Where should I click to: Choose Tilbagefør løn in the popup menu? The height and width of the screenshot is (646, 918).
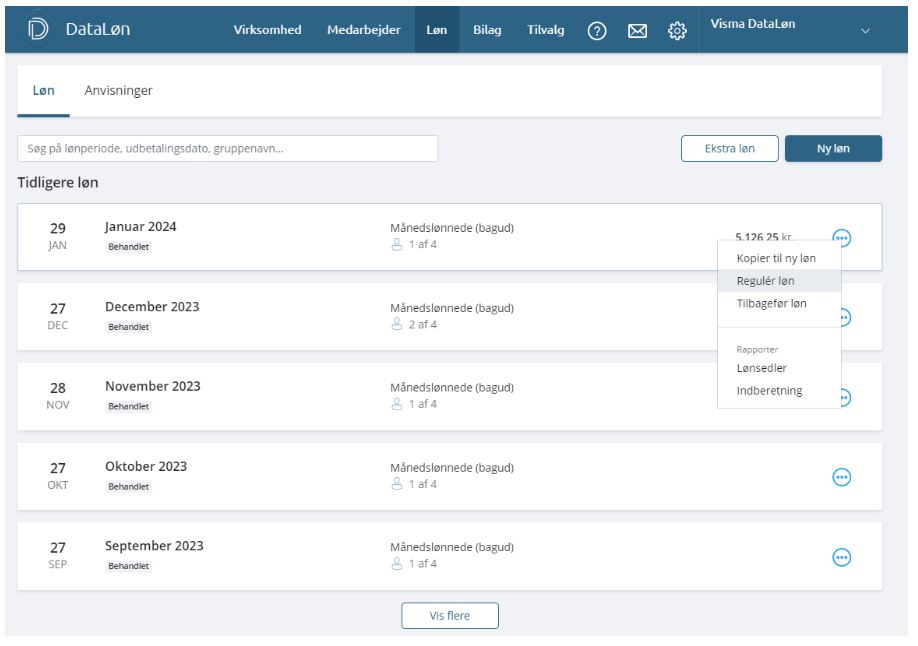point(771,303)
